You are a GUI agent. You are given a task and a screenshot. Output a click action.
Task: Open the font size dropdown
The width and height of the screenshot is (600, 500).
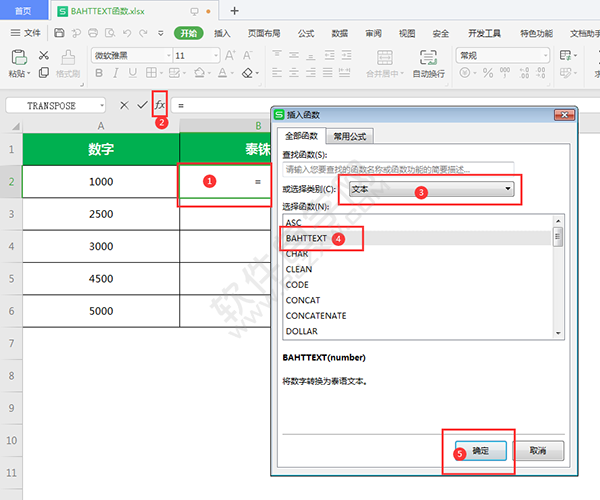point(216,55)
